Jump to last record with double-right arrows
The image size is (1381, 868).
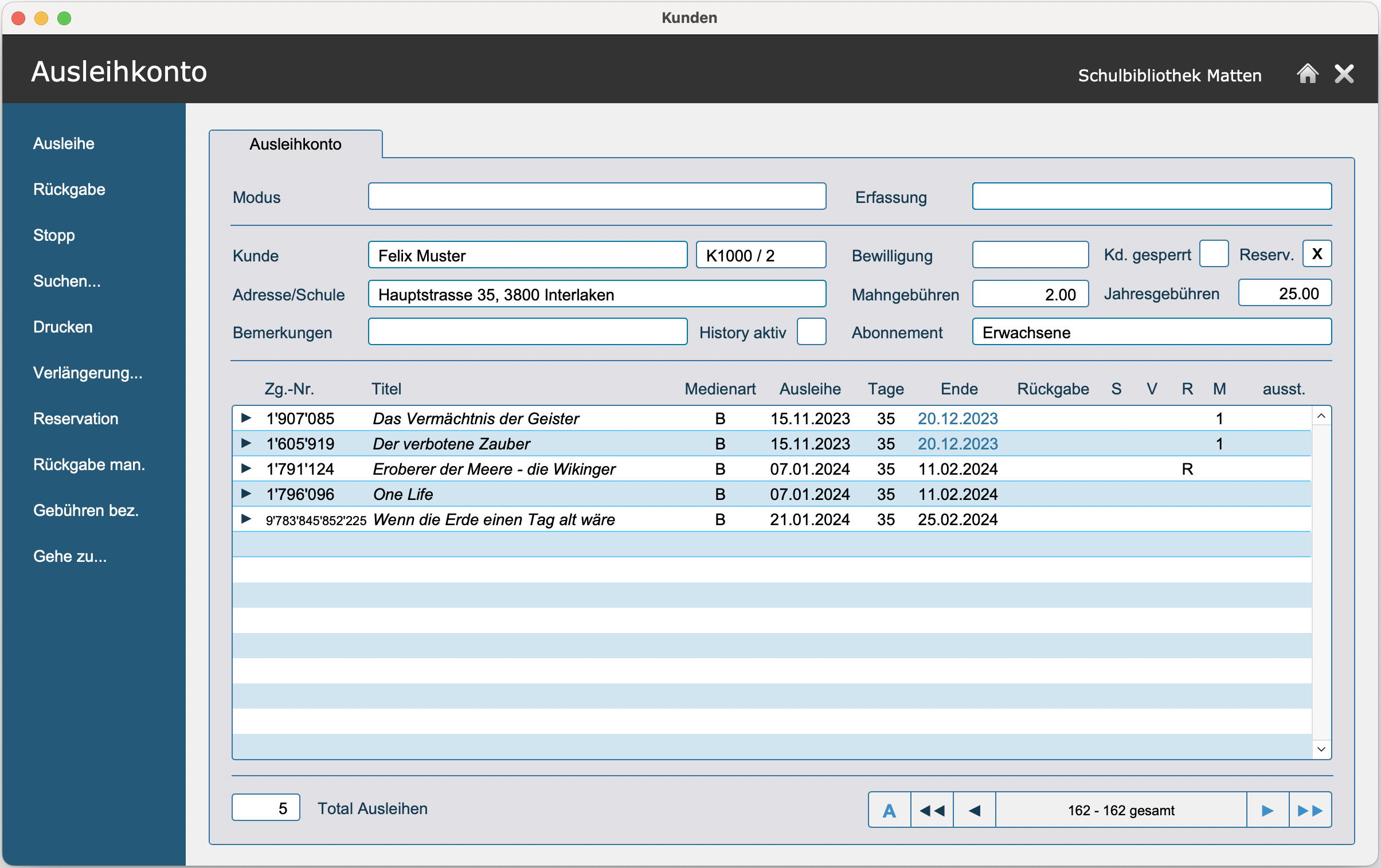[1310, 810]
